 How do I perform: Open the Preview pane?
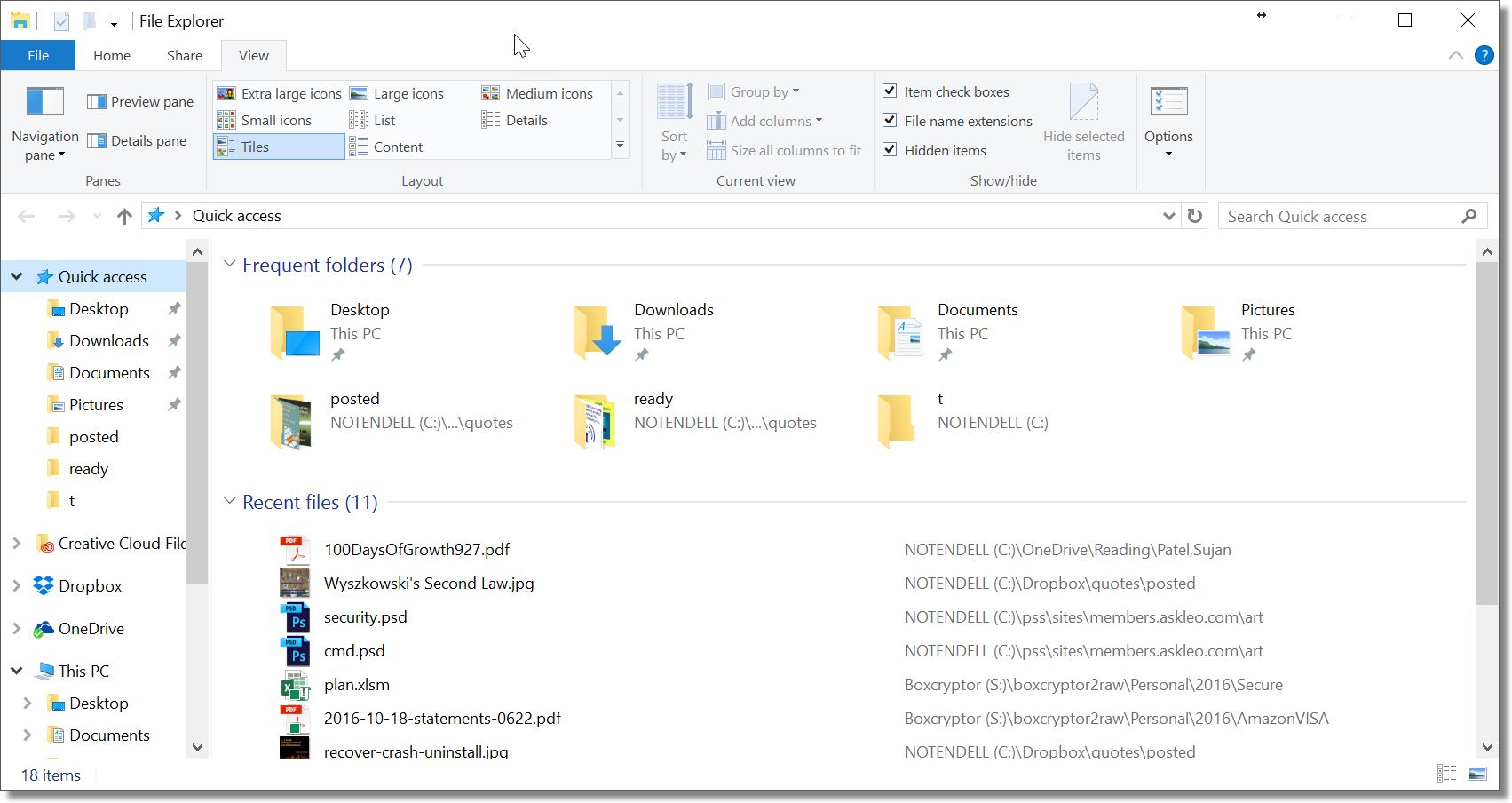[x=140, y=102]
